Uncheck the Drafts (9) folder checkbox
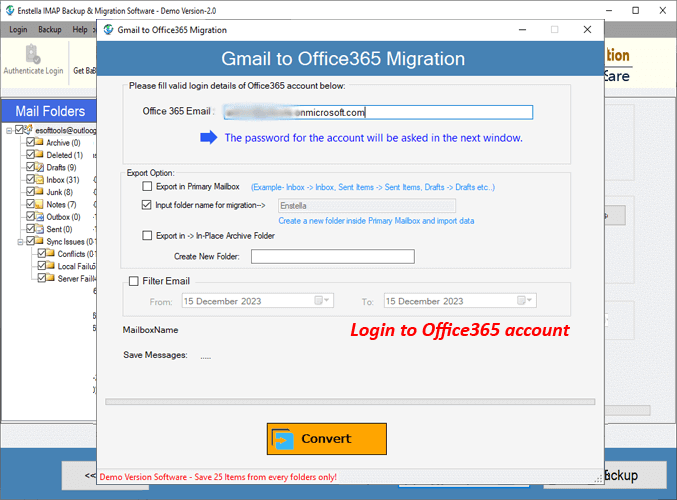 [30, 167]
